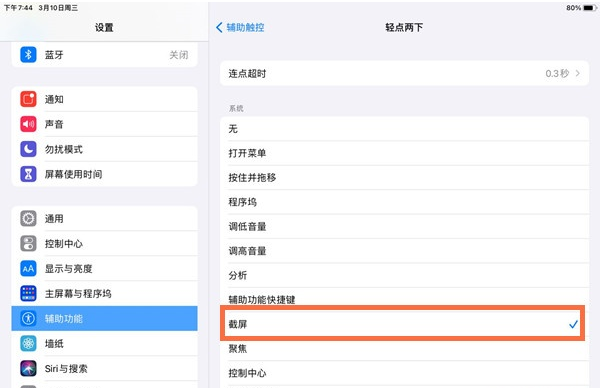This screenshot has height=388, width=603.
Task: Tap the 设置 sidebar title
Action: pos(104,27)
